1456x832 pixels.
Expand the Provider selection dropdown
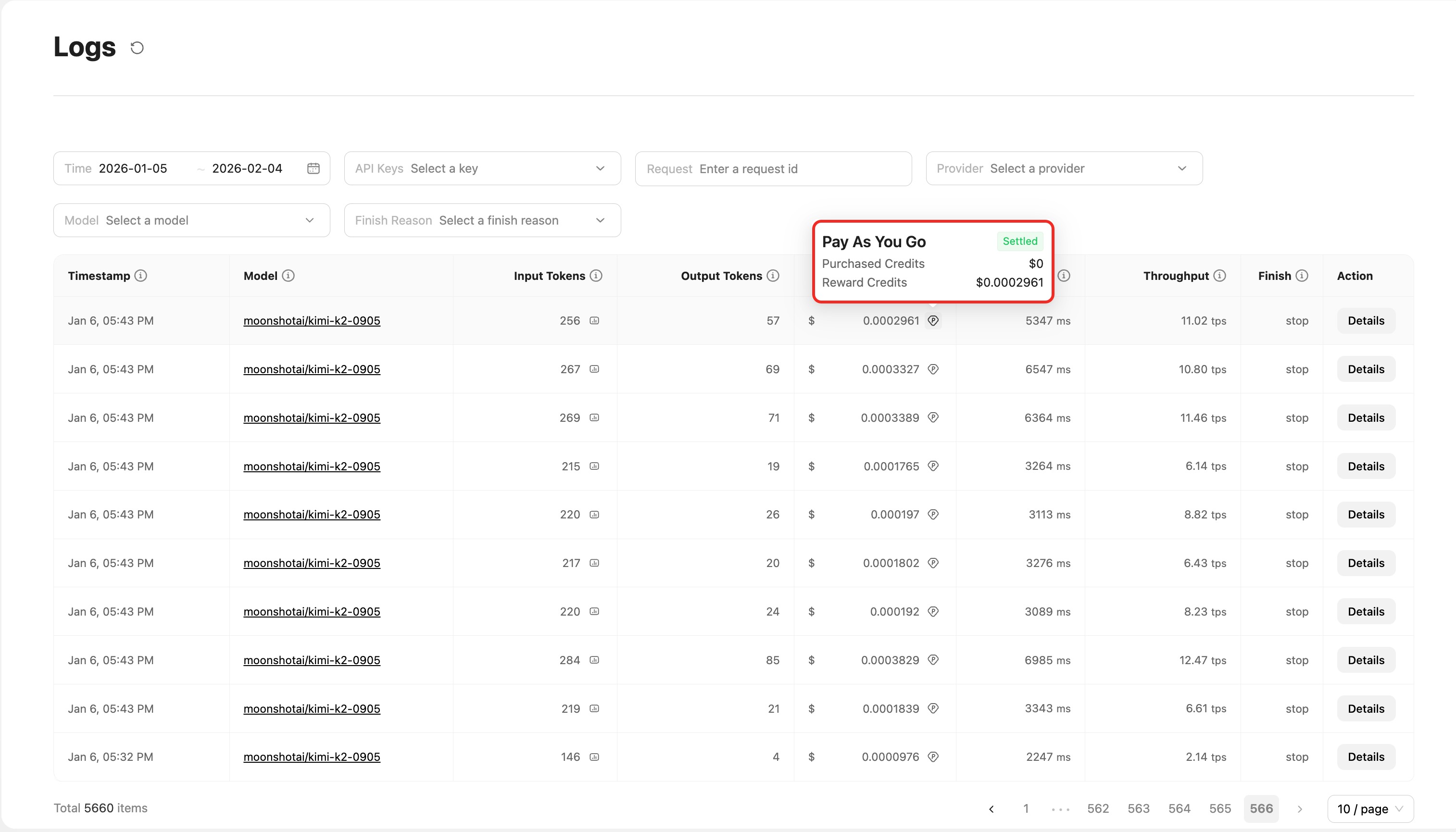[1064, 169]
